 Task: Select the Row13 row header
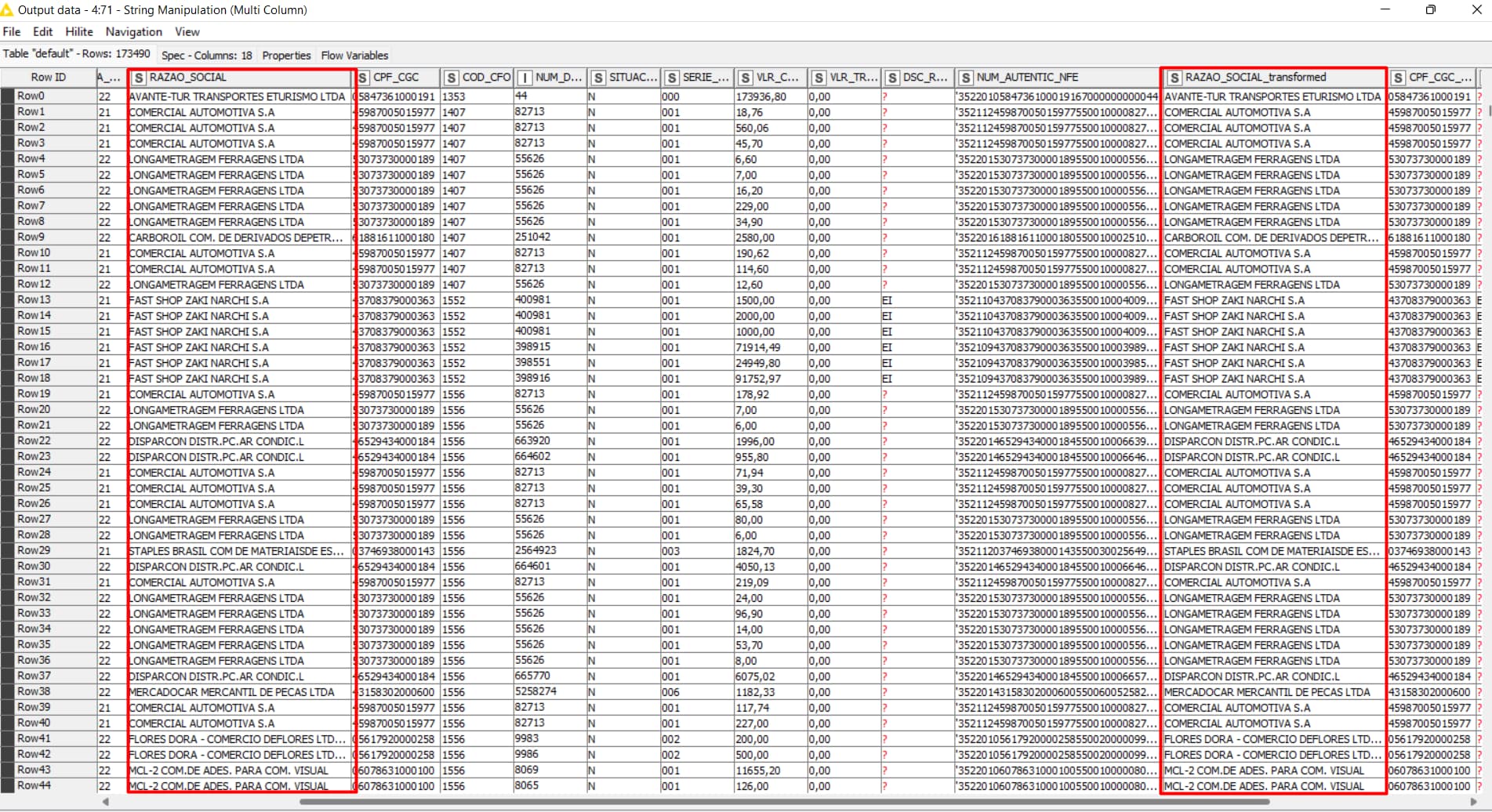coord(34,300)
